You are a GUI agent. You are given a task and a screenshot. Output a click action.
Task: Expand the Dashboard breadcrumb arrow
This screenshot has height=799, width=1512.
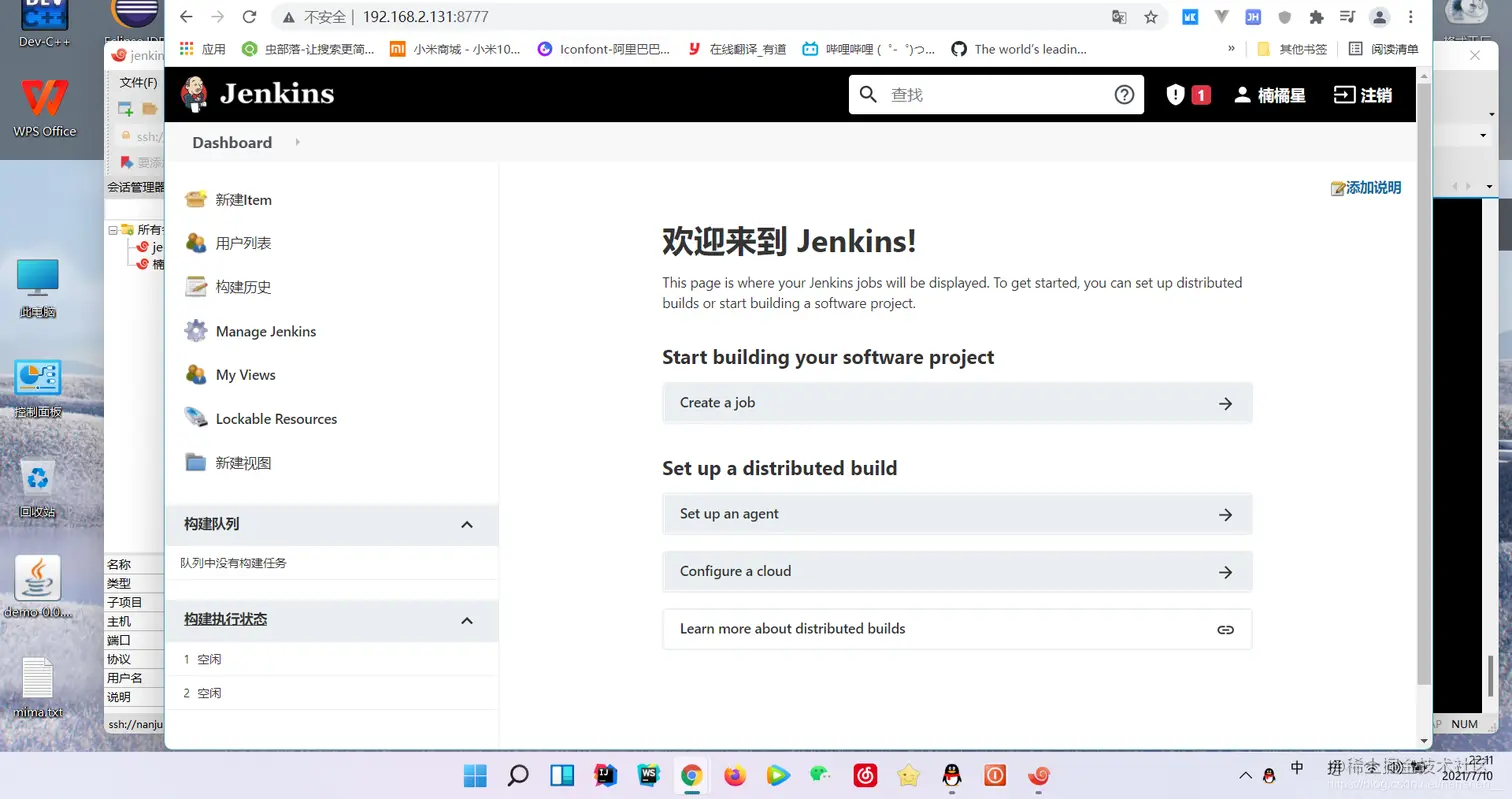tap(296, 142)
